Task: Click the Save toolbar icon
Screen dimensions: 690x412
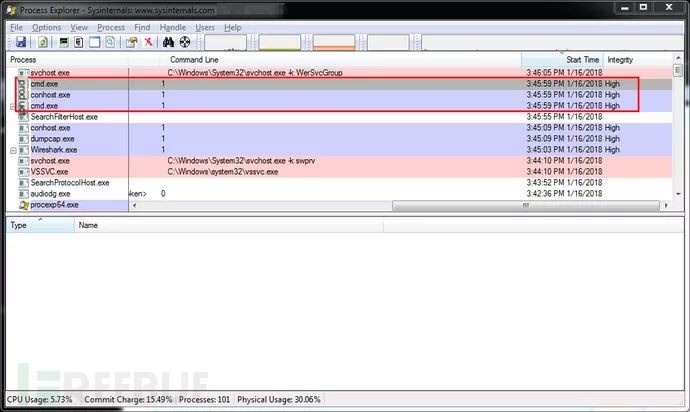Action: point(21,42)
